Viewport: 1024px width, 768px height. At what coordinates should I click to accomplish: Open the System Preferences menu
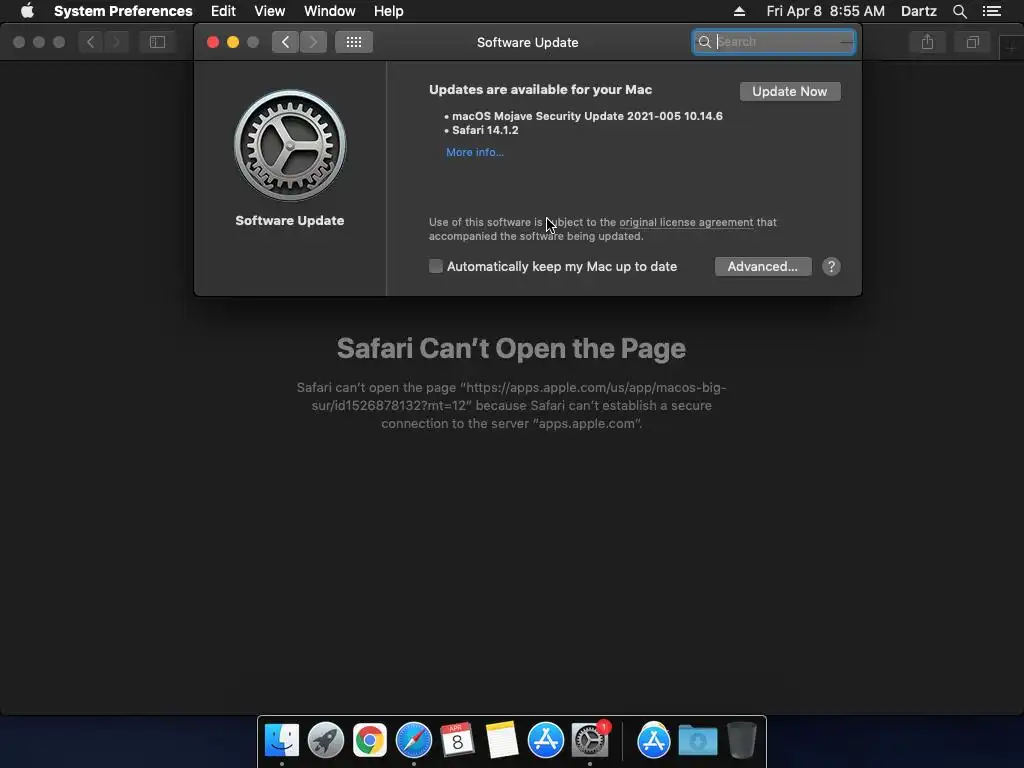tap(123, 11)
